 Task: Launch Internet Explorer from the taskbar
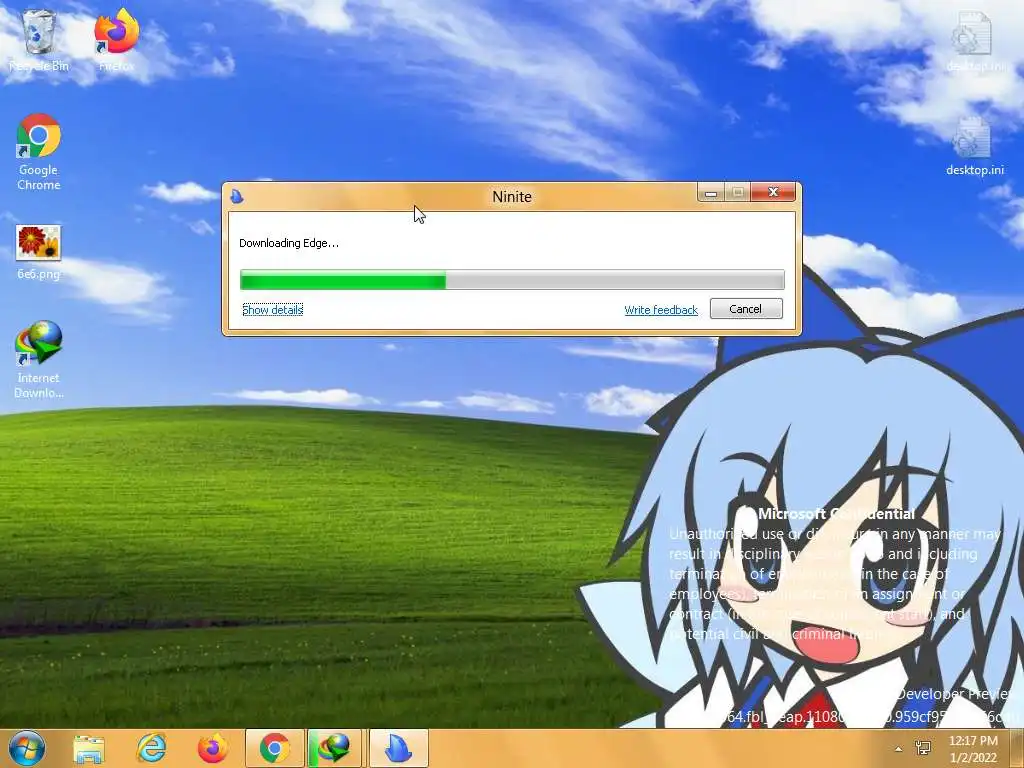click(x=152, y=748)
